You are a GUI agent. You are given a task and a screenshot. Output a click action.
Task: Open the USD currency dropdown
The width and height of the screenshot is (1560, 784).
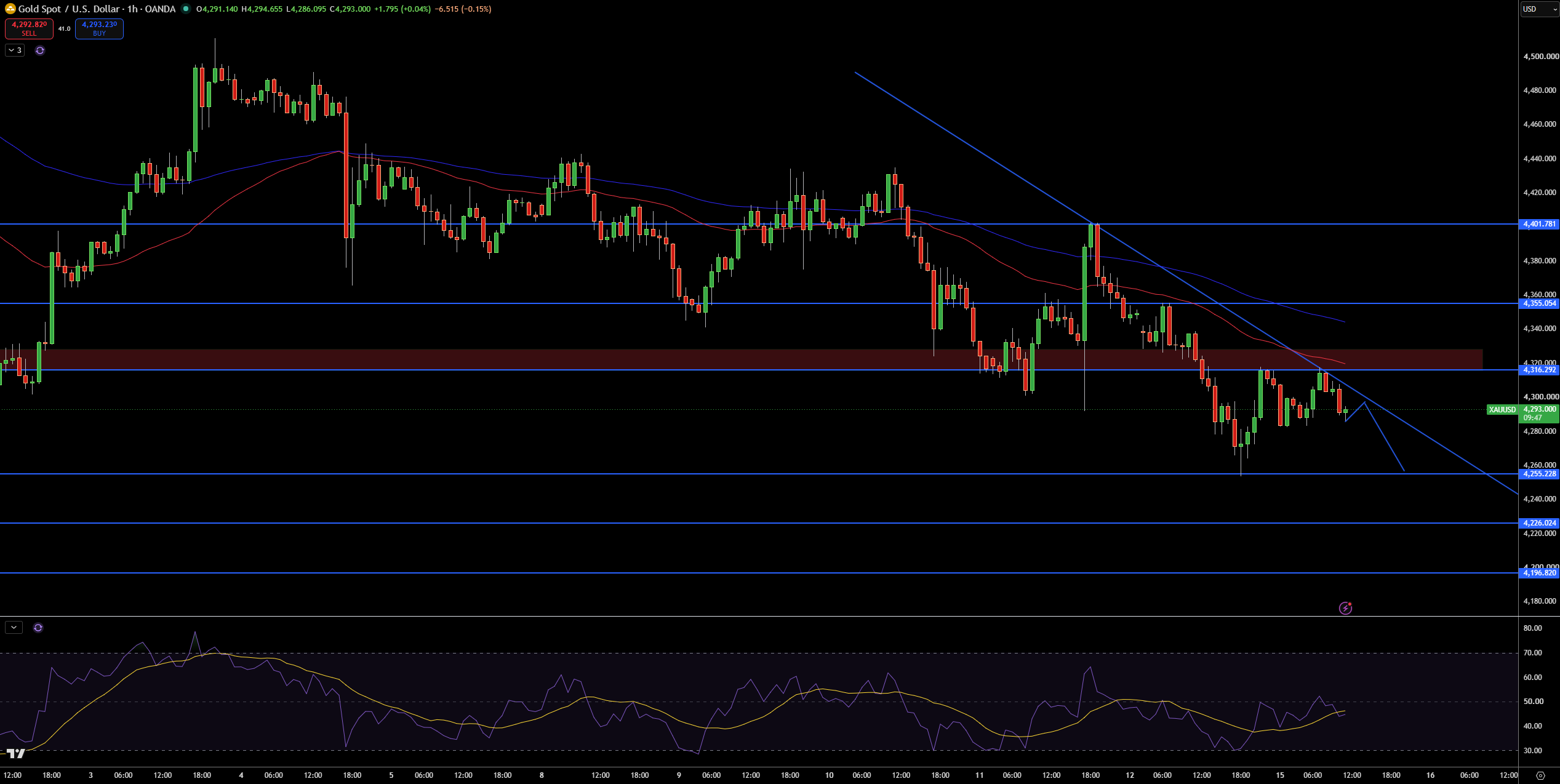(1540, 9)
